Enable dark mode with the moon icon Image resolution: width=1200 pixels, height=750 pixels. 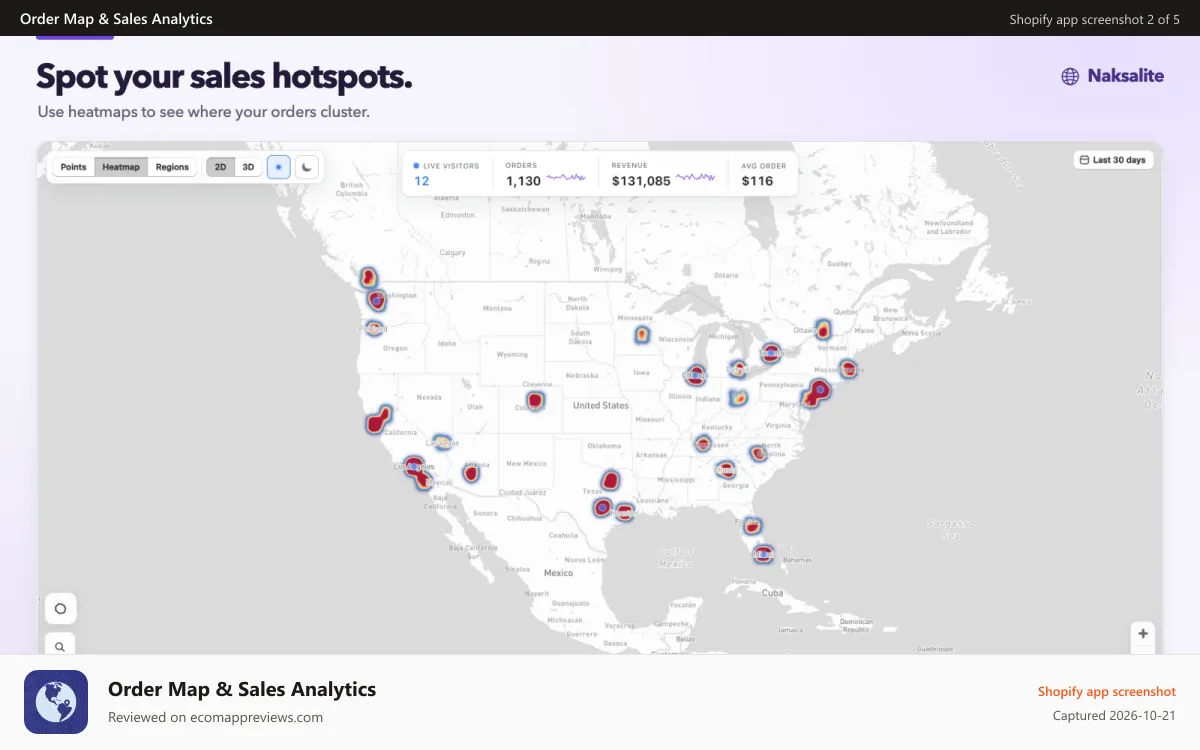coord(307,167)
